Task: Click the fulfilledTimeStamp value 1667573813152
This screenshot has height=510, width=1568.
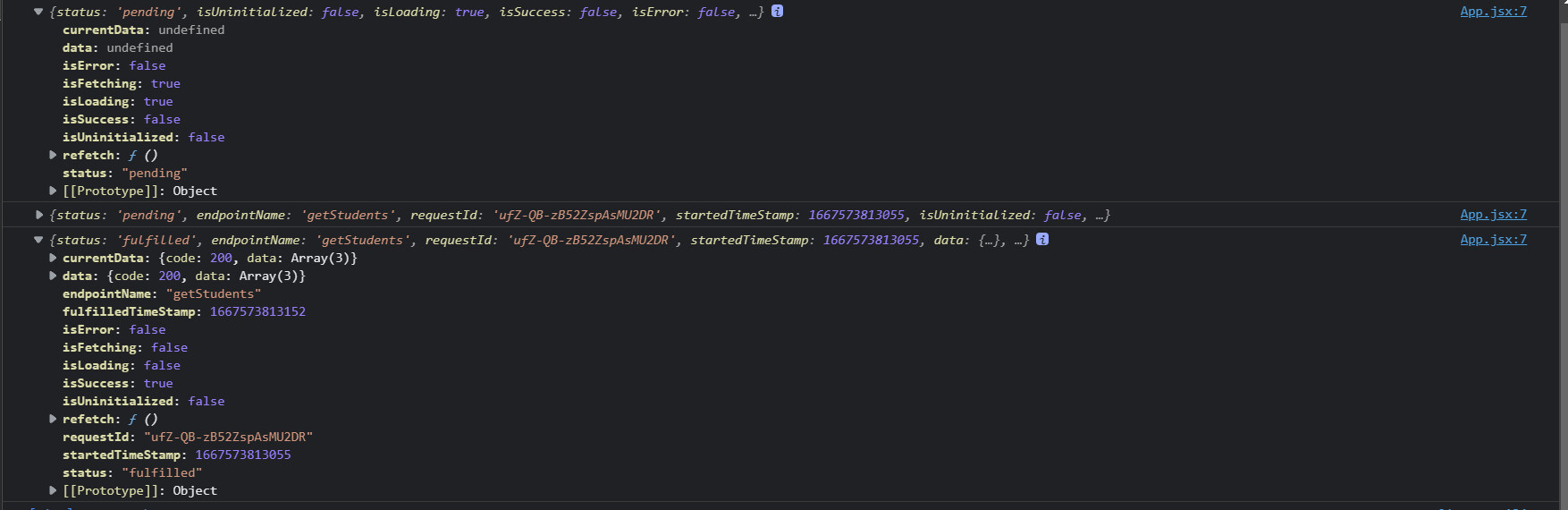Action: pyautogui.click(x=257, y=312)
